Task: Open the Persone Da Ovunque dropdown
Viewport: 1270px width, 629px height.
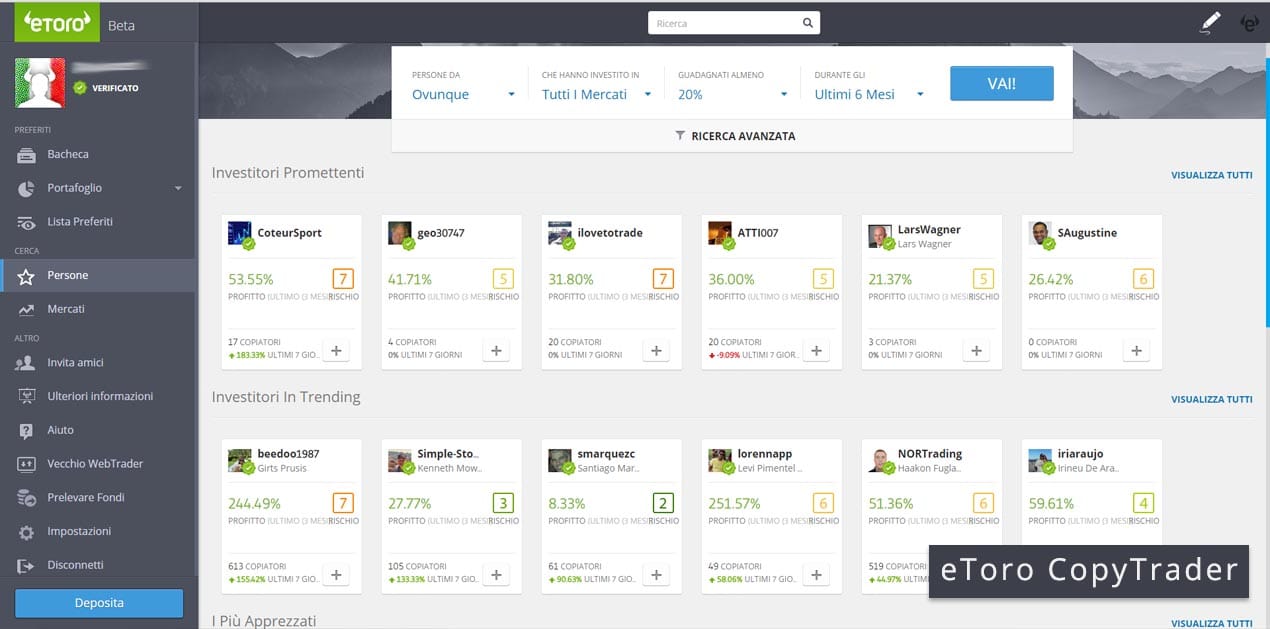Action: point(464,94)
